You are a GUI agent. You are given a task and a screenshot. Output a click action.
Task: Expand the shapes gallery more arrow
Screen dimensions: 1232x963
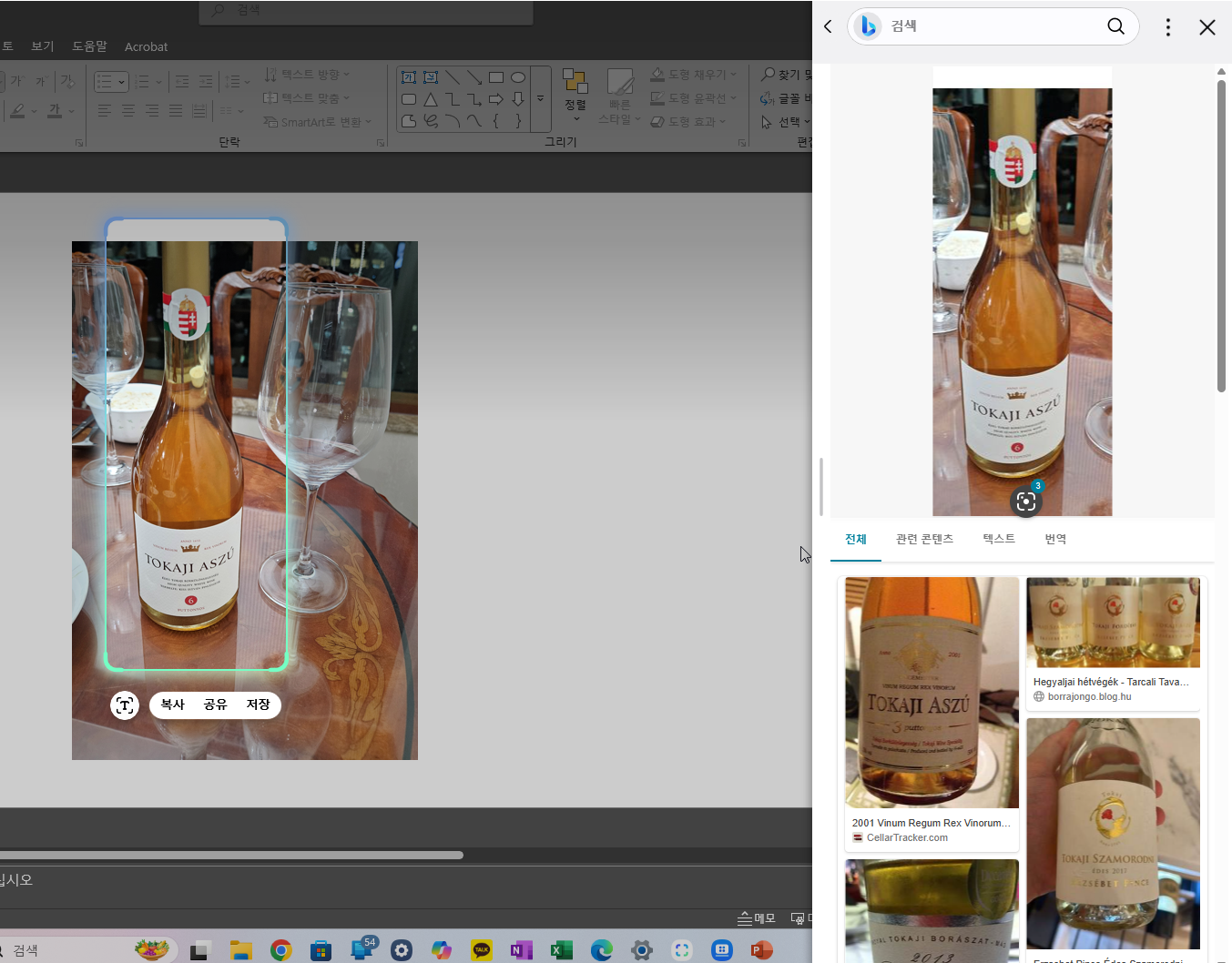coord(541,99)
